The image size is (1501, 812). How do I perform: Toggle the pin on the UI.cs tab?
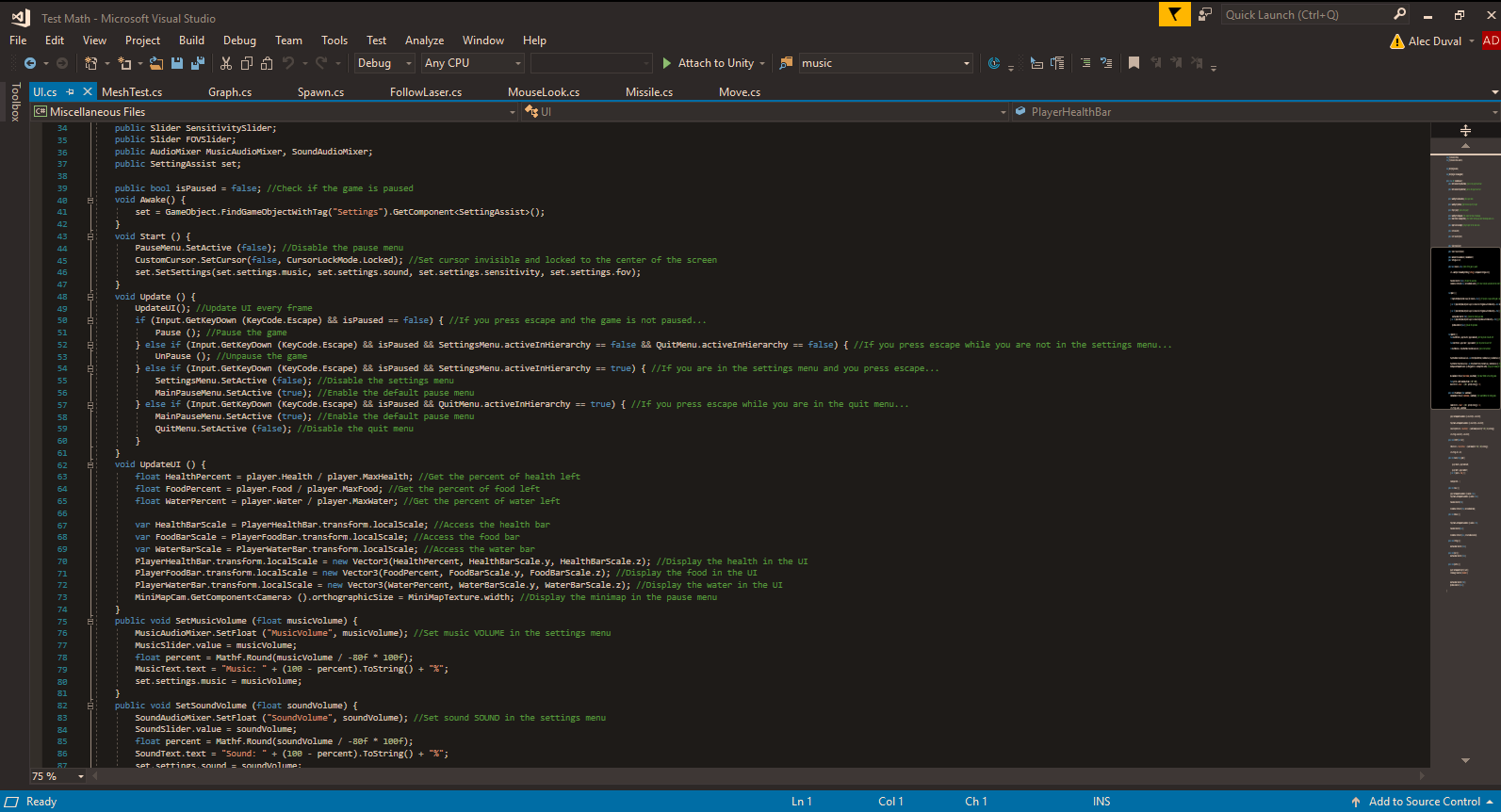pos(70,92)
